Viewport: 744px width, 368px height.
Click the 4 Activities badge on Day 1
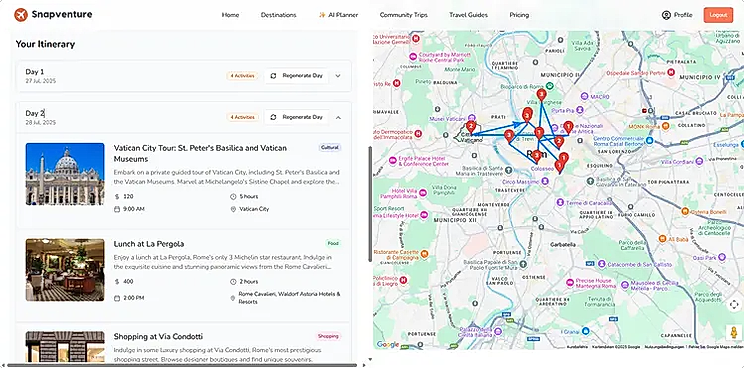pos(242,76)
